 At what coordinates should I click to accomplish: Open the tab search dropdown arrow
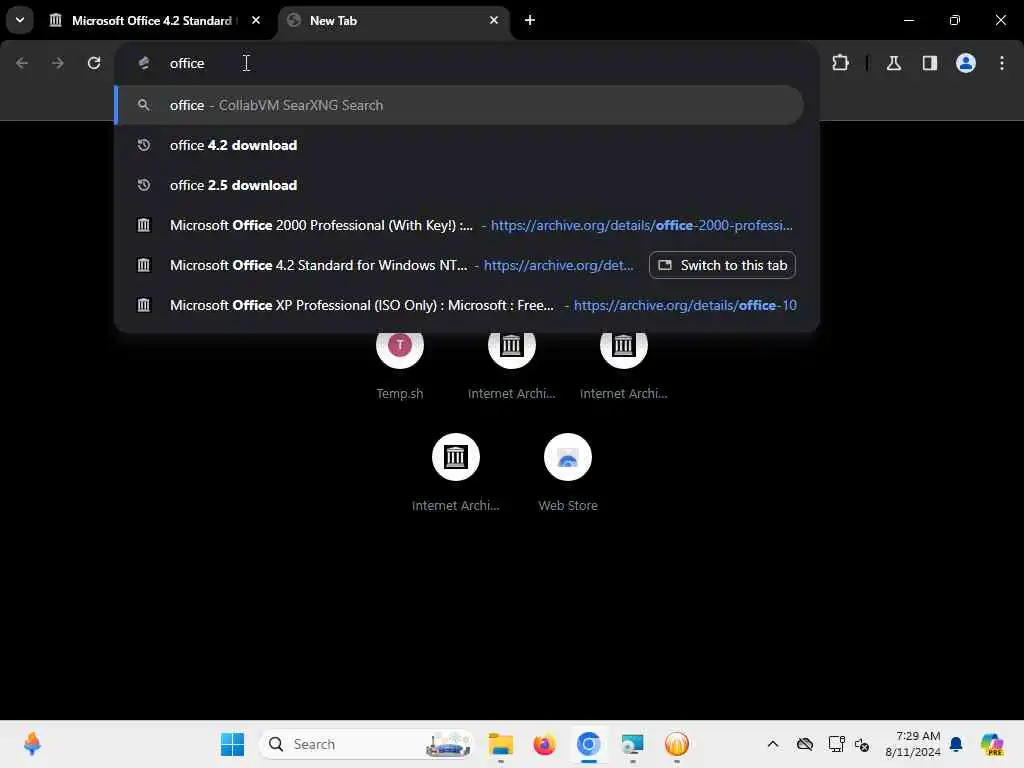click(x=20, y=20)
